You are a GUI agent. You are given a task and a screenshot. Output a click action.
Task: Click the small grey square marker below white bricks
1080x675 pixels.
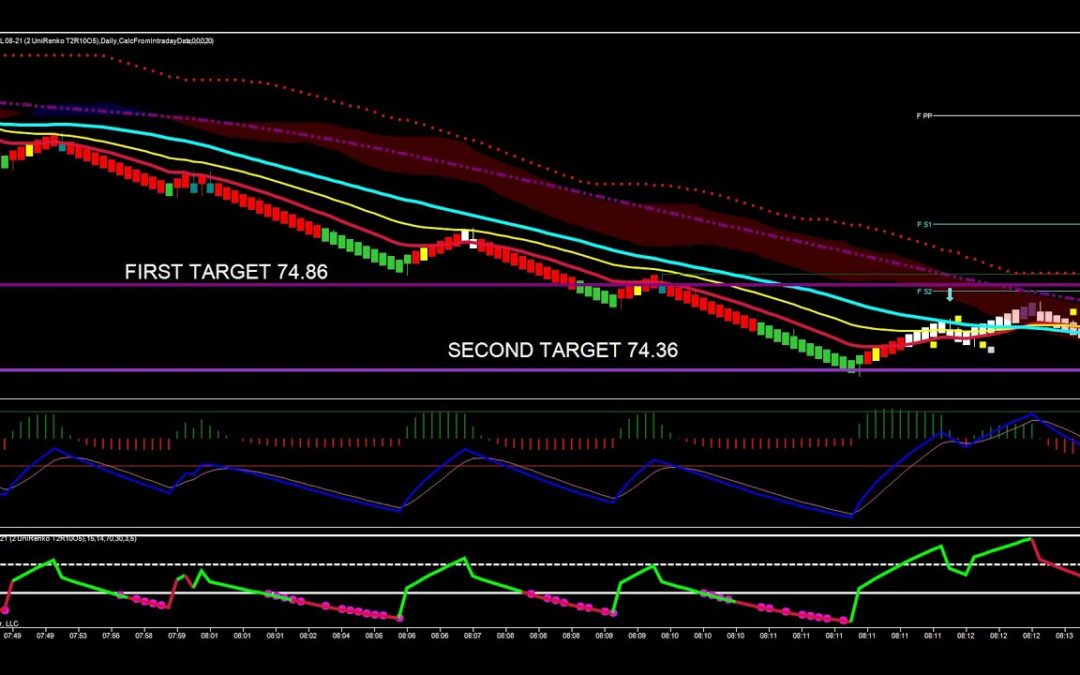[x=991, y=350]
